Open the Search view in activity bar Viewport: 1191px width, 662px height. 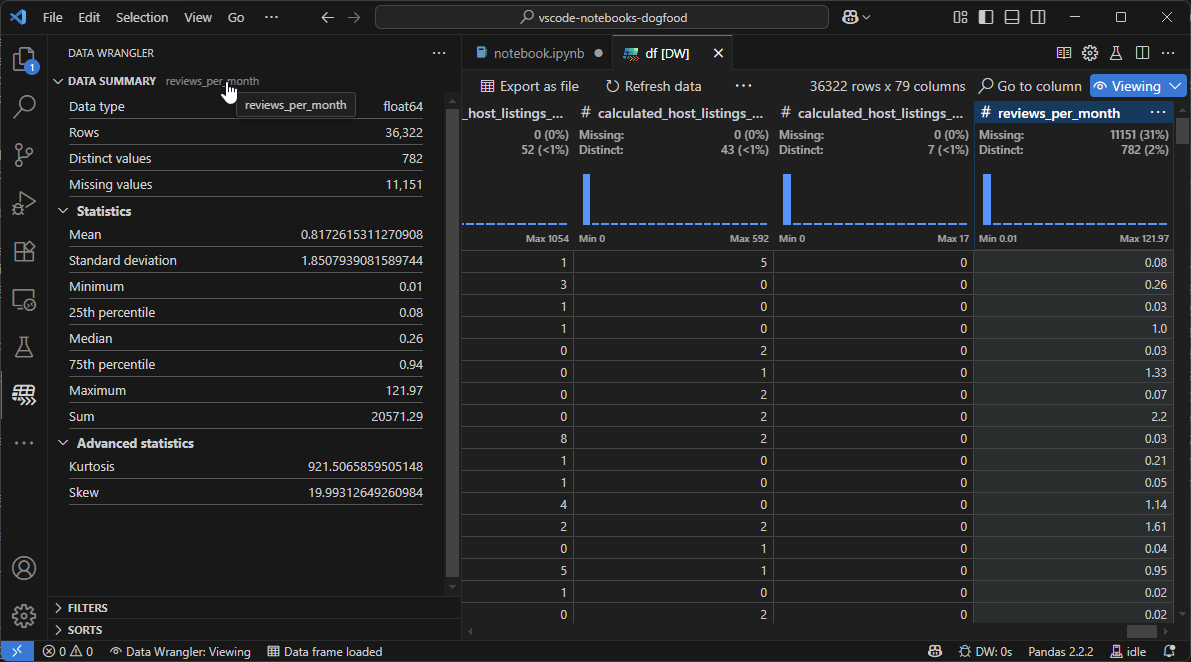(24, 105)
